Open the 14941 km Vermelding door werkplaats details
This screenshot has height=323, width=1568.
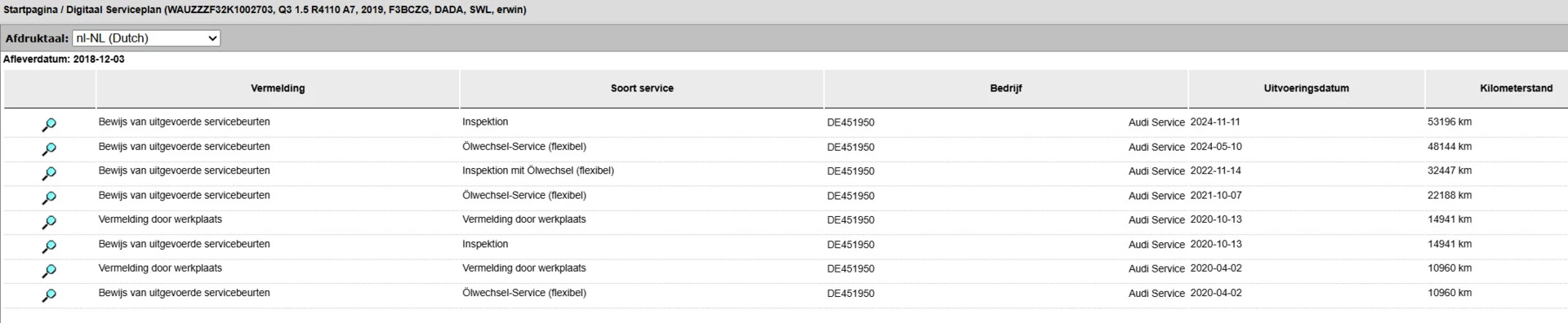point(49,223)
